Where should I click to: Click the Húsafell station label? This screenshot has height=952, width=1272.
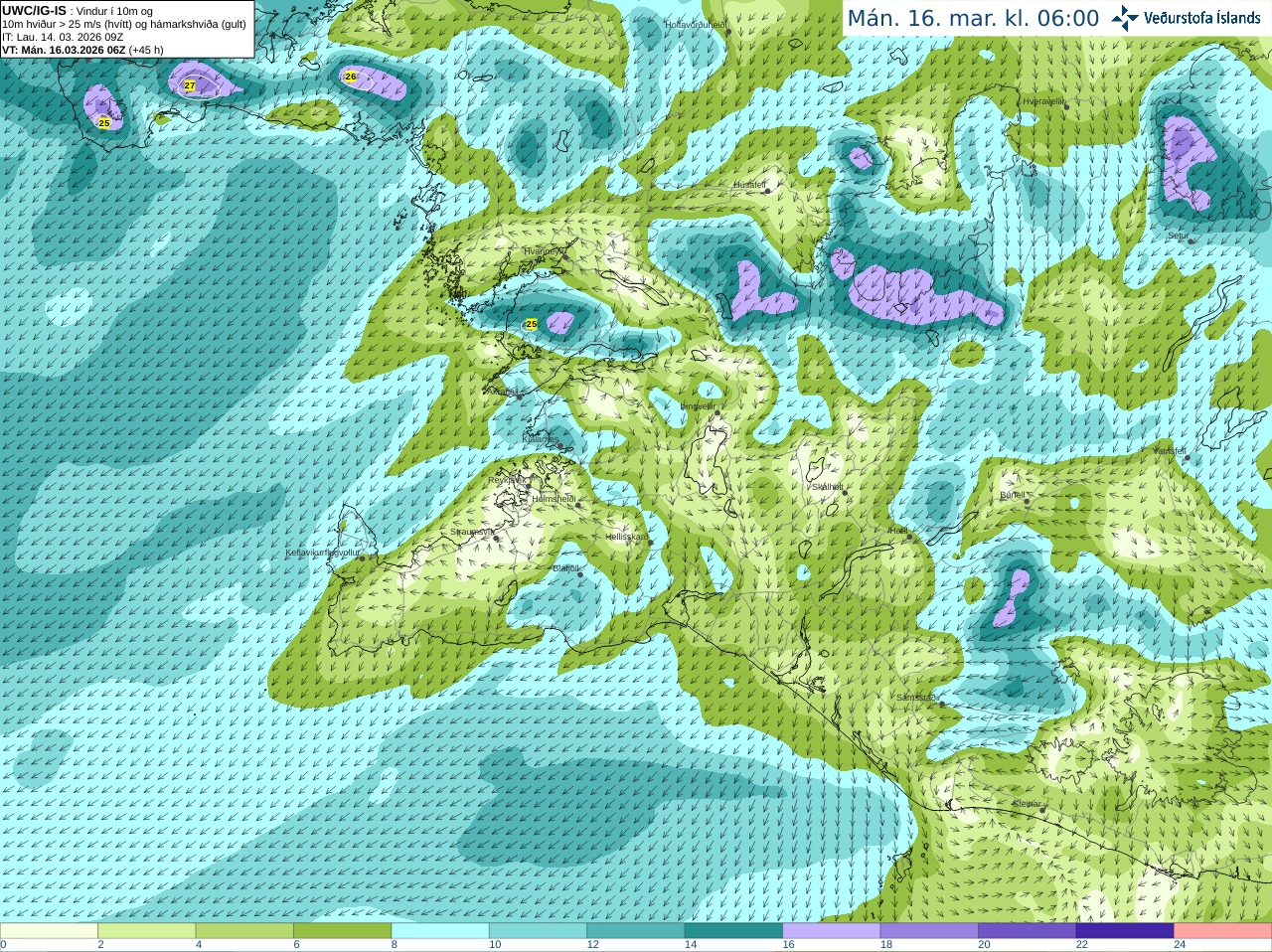coord(749,185)
